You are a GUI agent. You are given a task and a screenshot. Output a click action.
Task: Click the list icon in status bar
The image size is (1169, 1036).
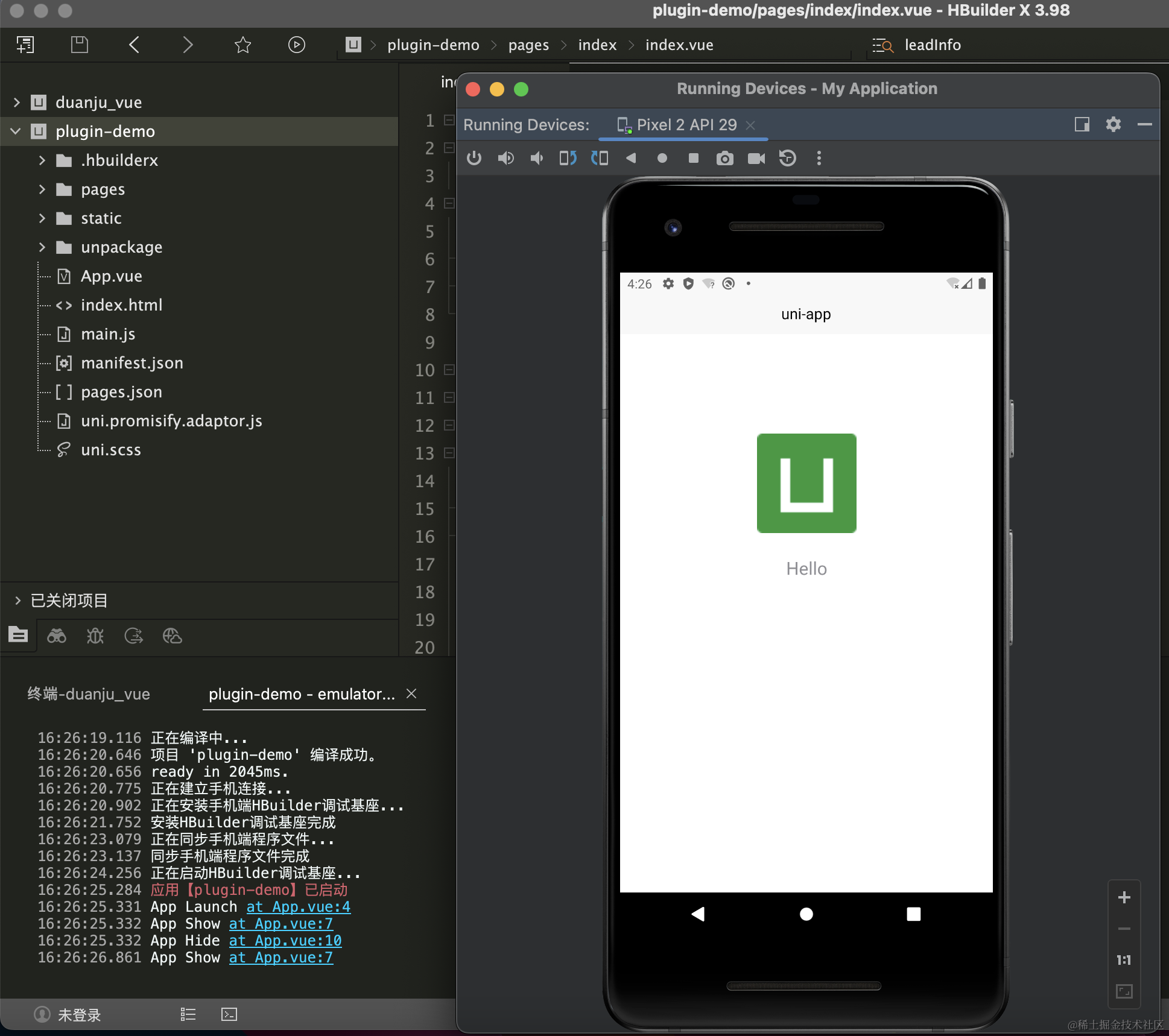pyautogui.click(x=188, y=1014)
